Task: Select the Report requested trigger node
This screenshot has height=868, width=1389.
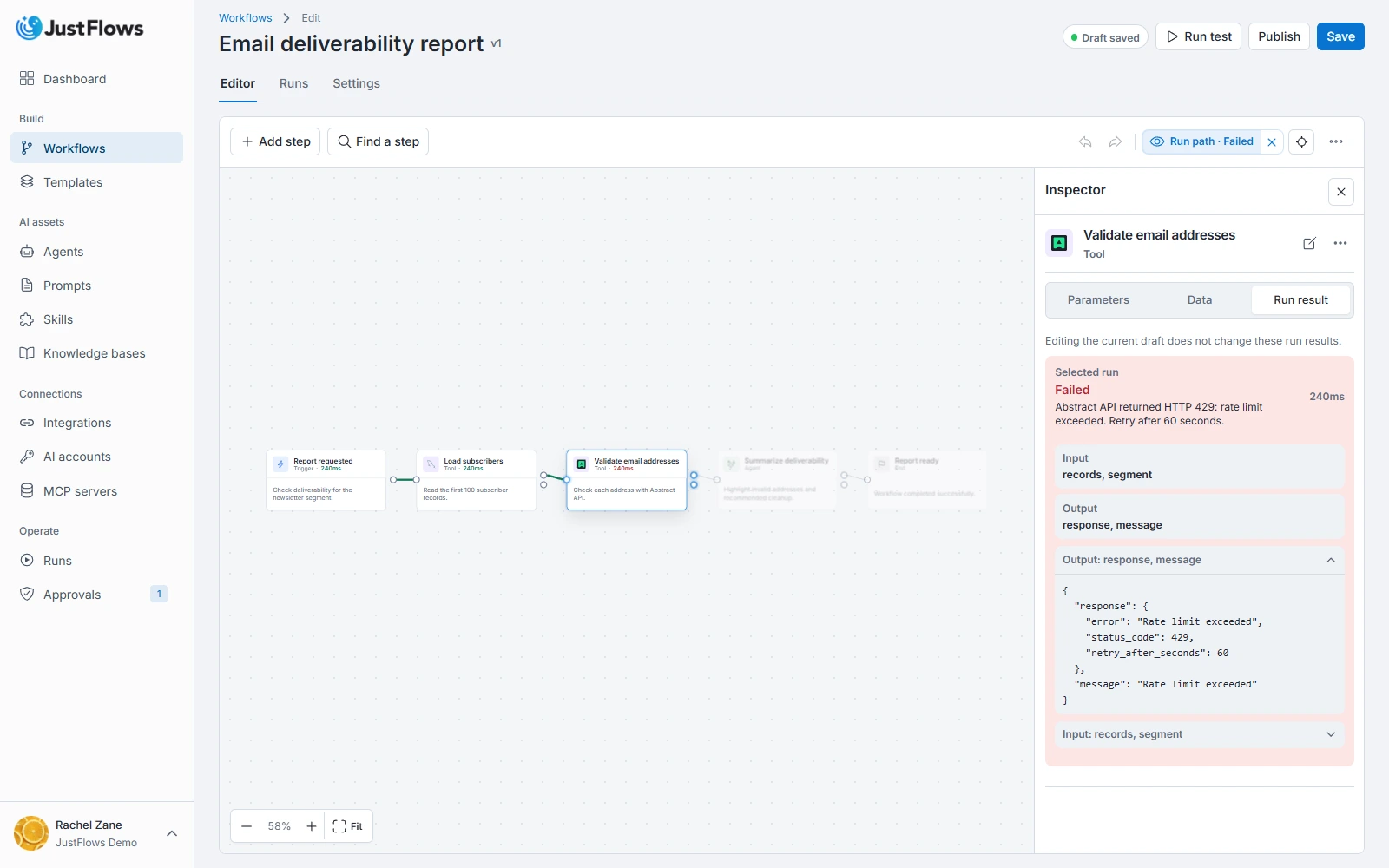Action: (x=326, y=480)
